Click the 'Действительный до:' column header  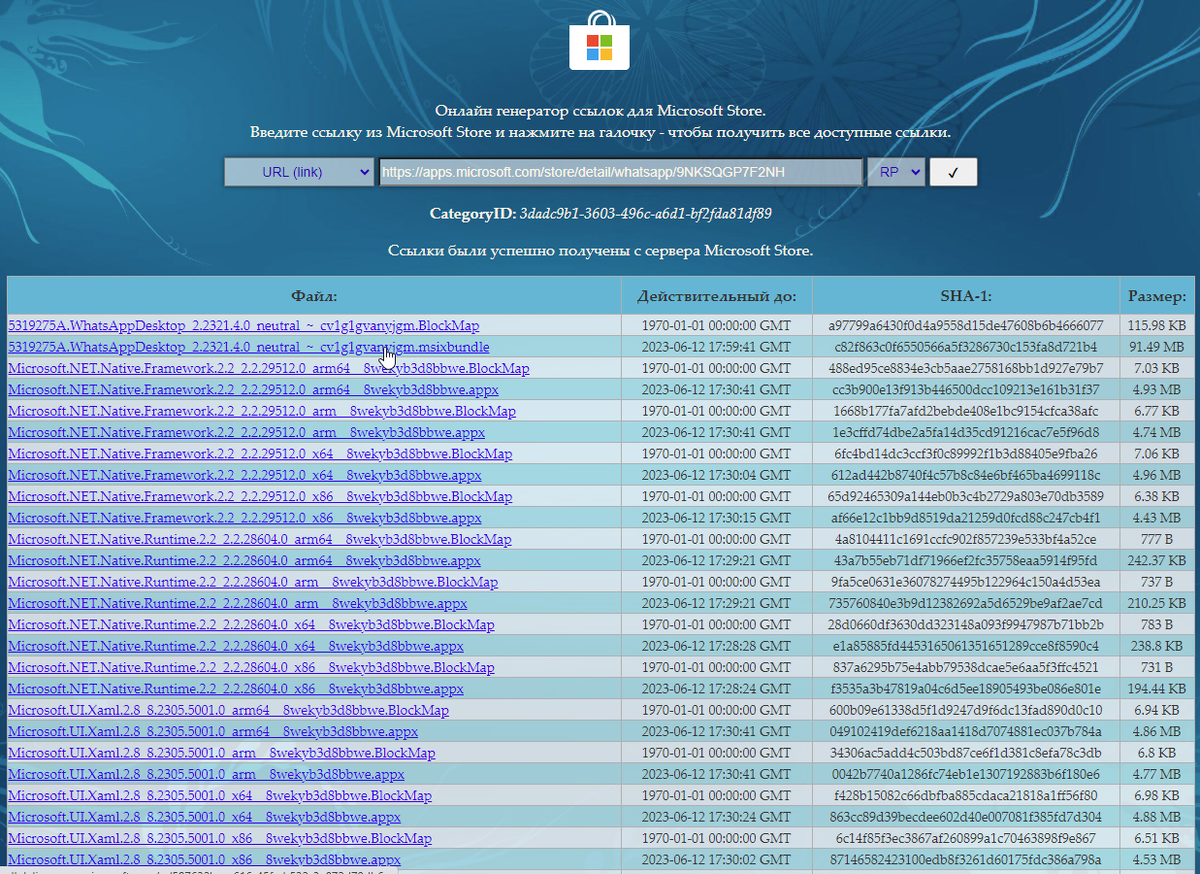pyautogui.click(x=717, y=296)
